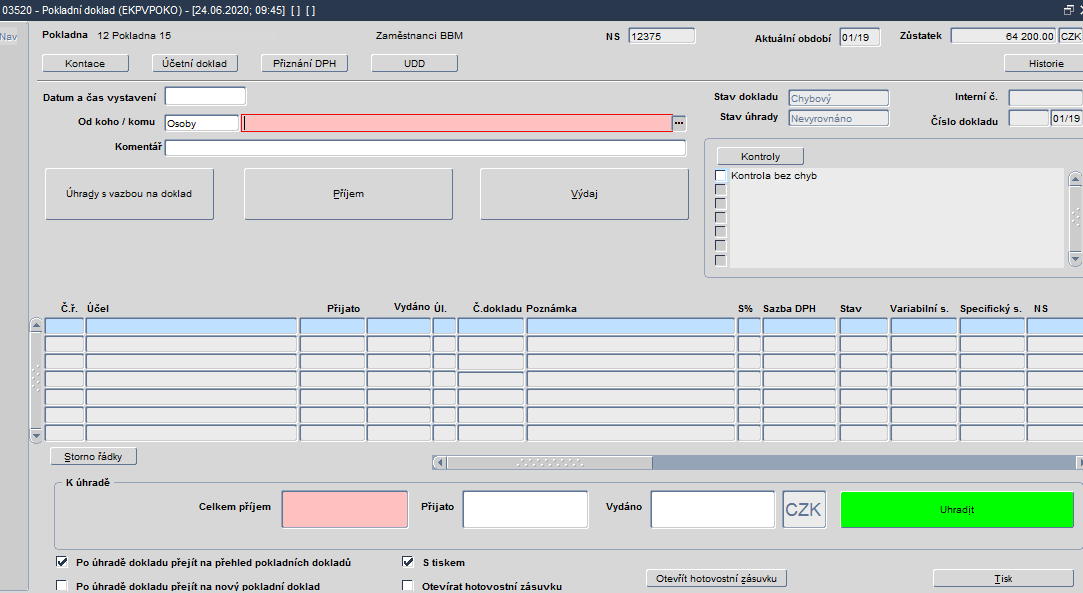Open the Kontace section
Viewport: 1083px width, 593px height.
click(85, 63)
